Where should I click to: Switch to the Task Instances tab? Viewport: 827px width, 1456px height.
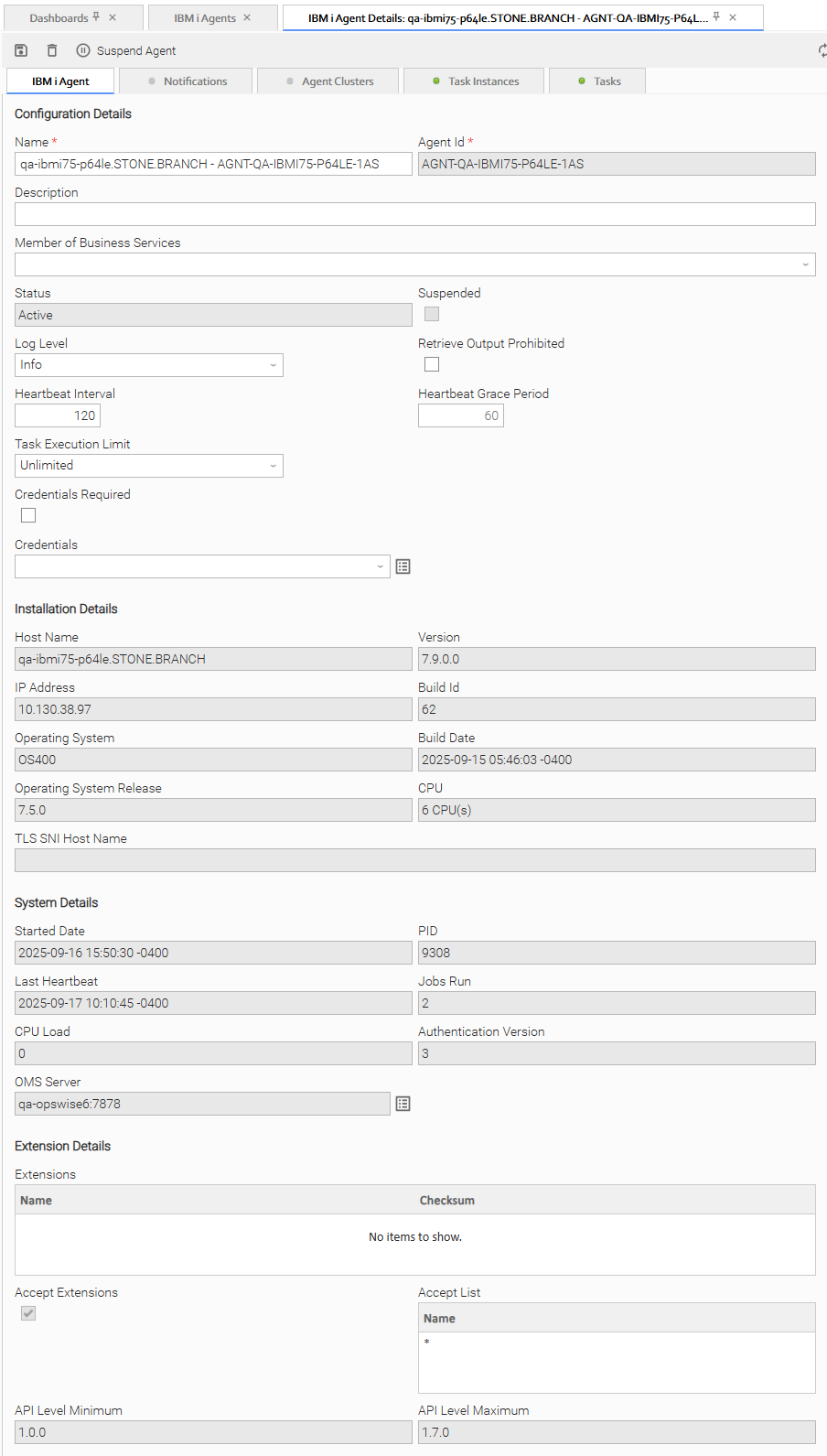482,81
